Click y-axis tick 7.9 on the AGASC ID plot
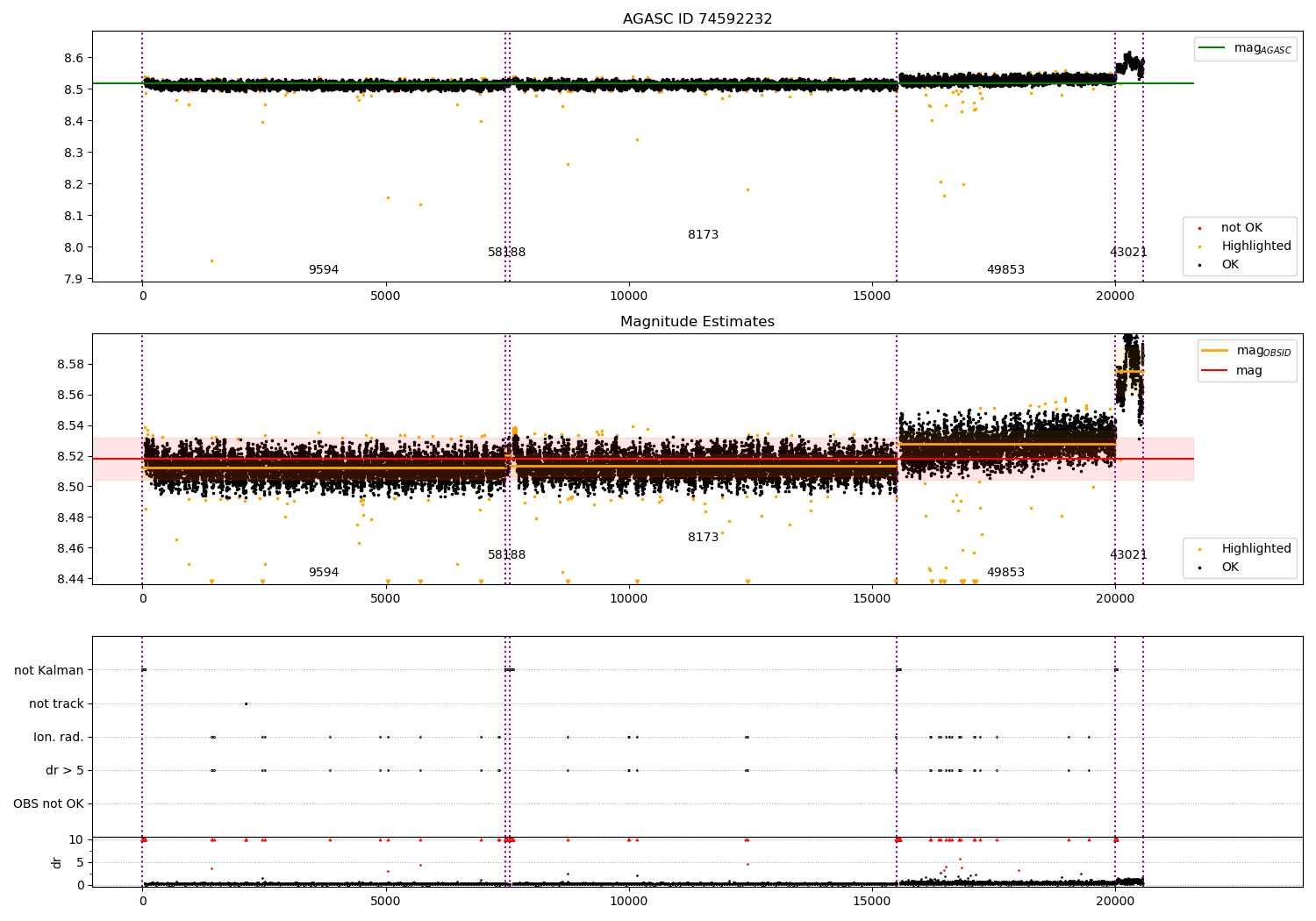 click(73, 280)
